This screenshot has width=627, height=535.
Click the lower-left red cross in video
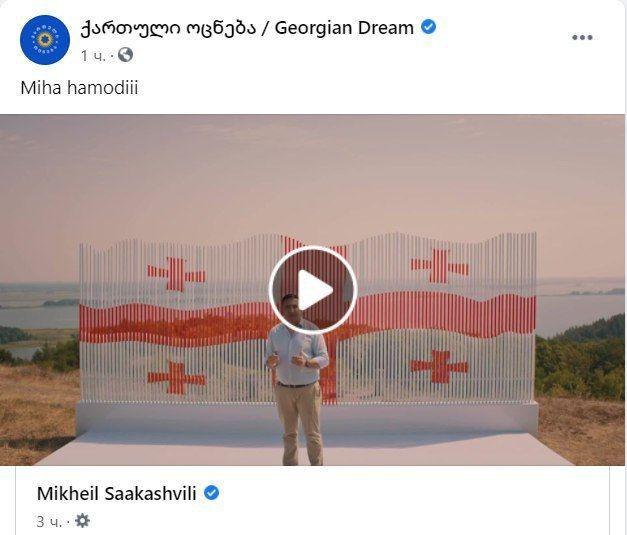176,378
